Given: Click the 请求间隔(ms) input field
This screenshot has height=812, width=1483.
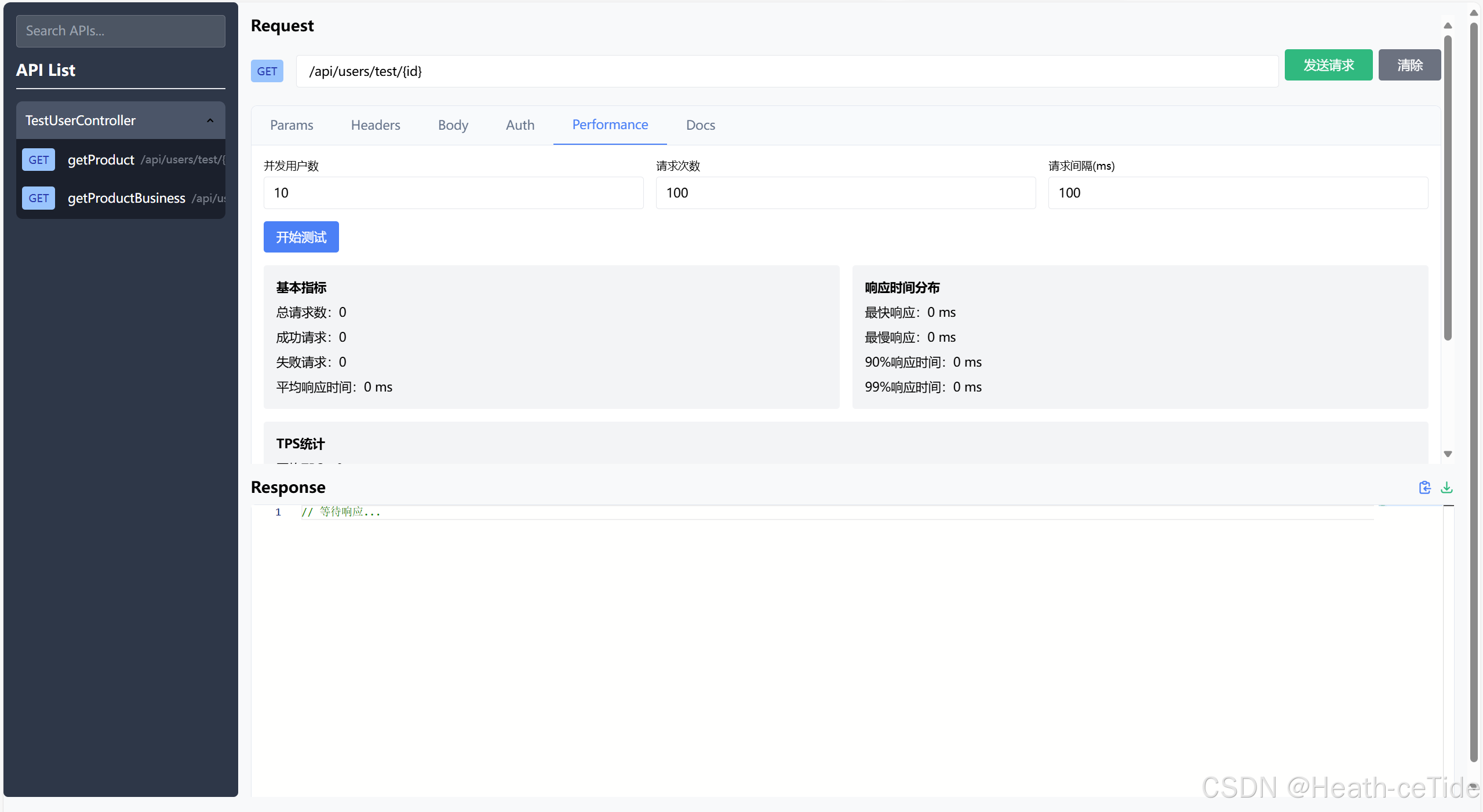Looking at the screenshot, I should point(1238,193).
